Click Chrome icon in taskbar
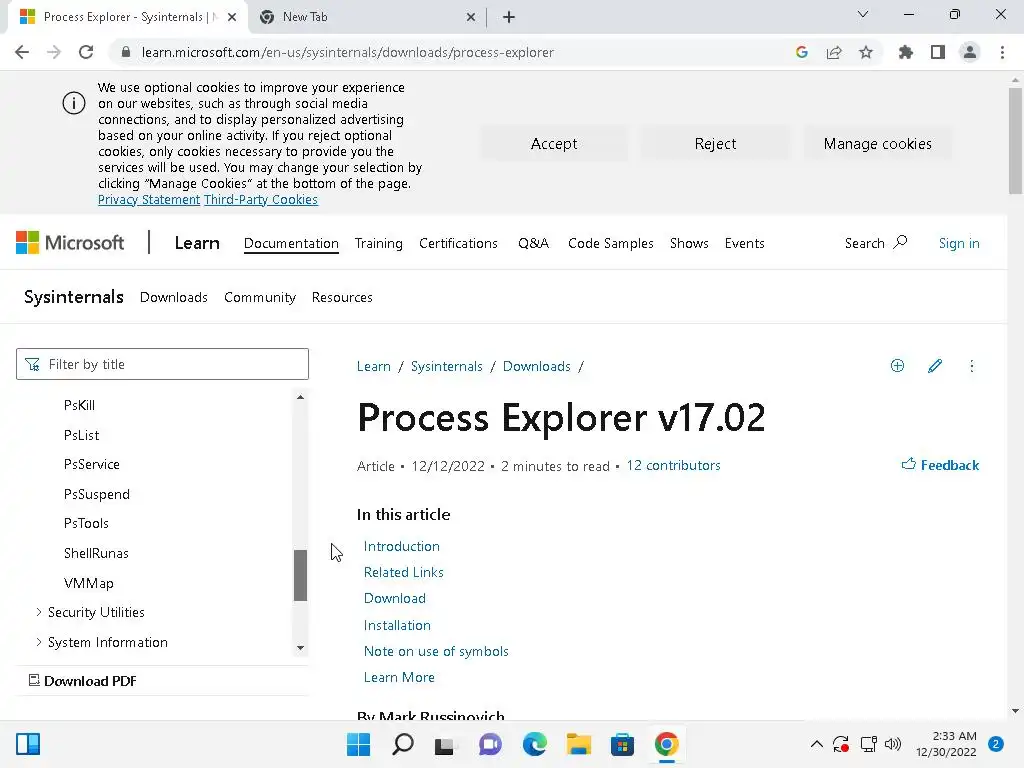The width and height of the screenshot is (1024, 768). click(x=666, y=744)
